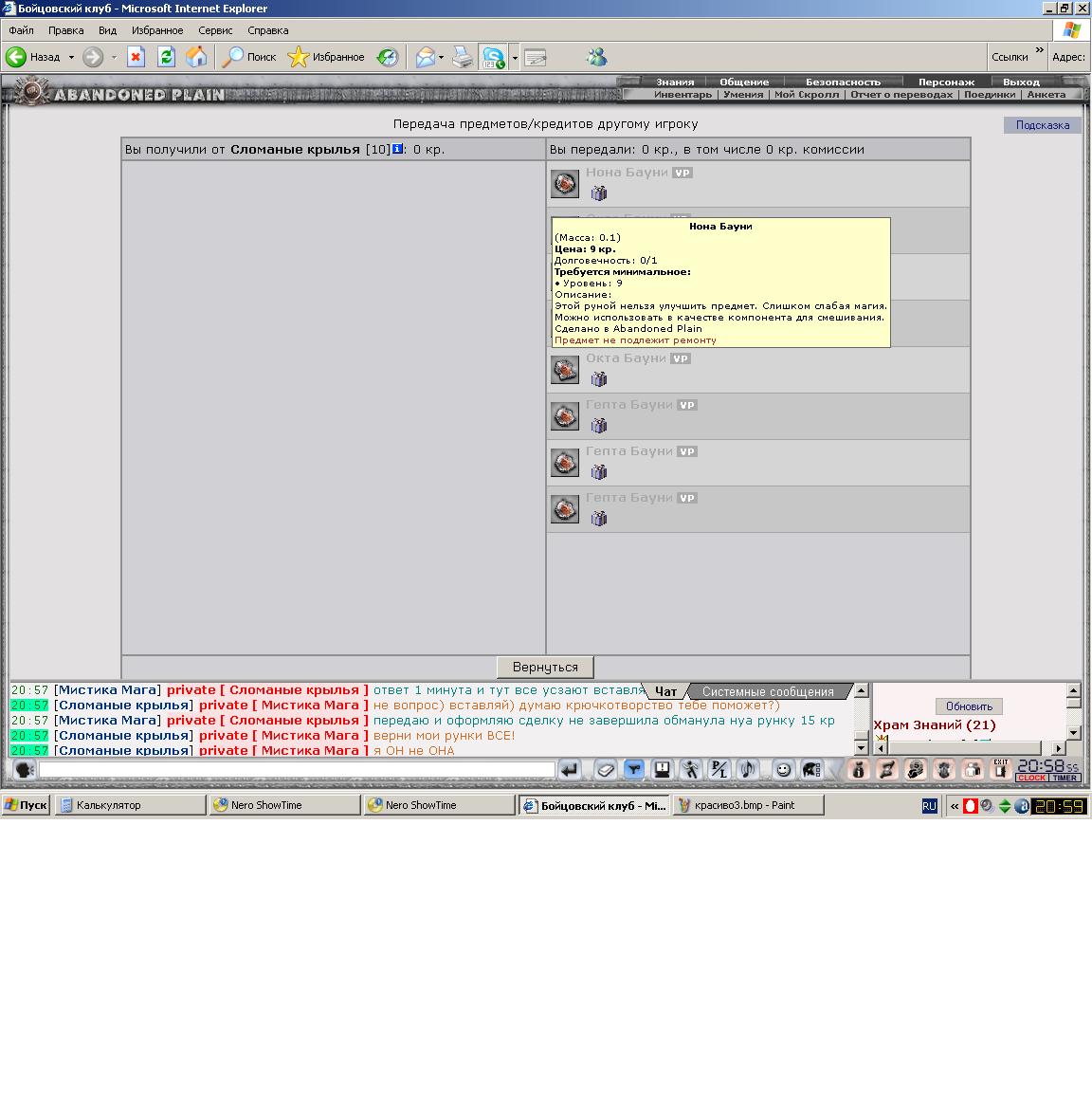Image resolution: width=1092 pixels, height=1100 pixels.
Task: Click the Вернуться button
Action: coord(545,668)
